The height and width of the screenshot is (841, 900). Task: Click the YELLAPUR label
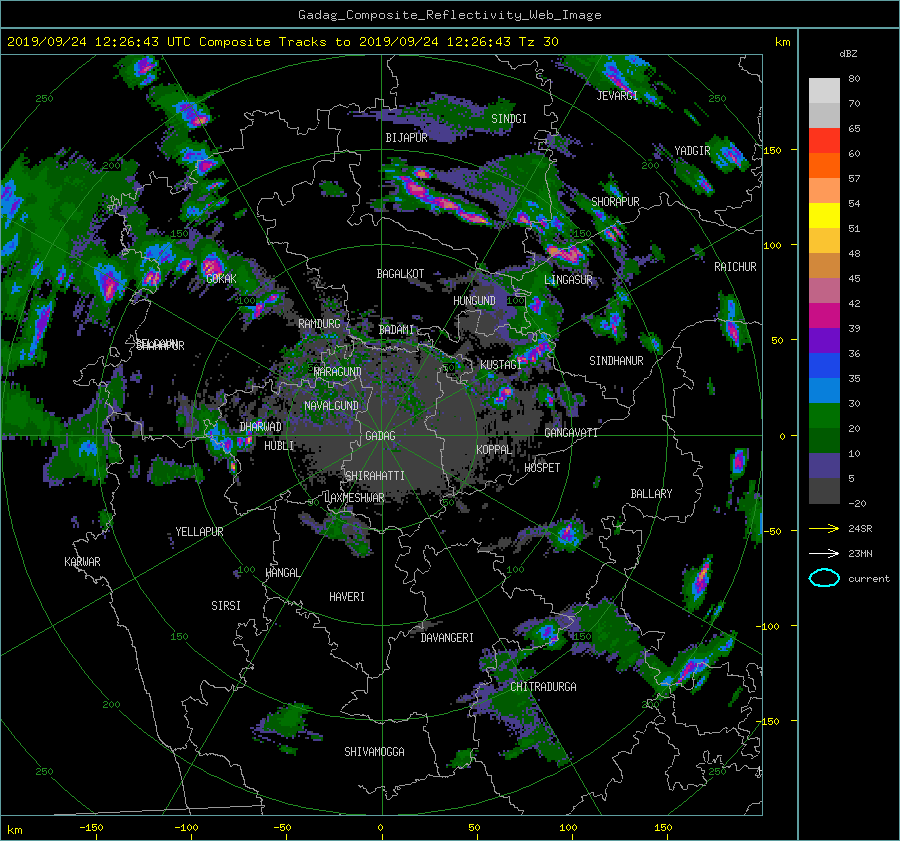coord(199,532)
